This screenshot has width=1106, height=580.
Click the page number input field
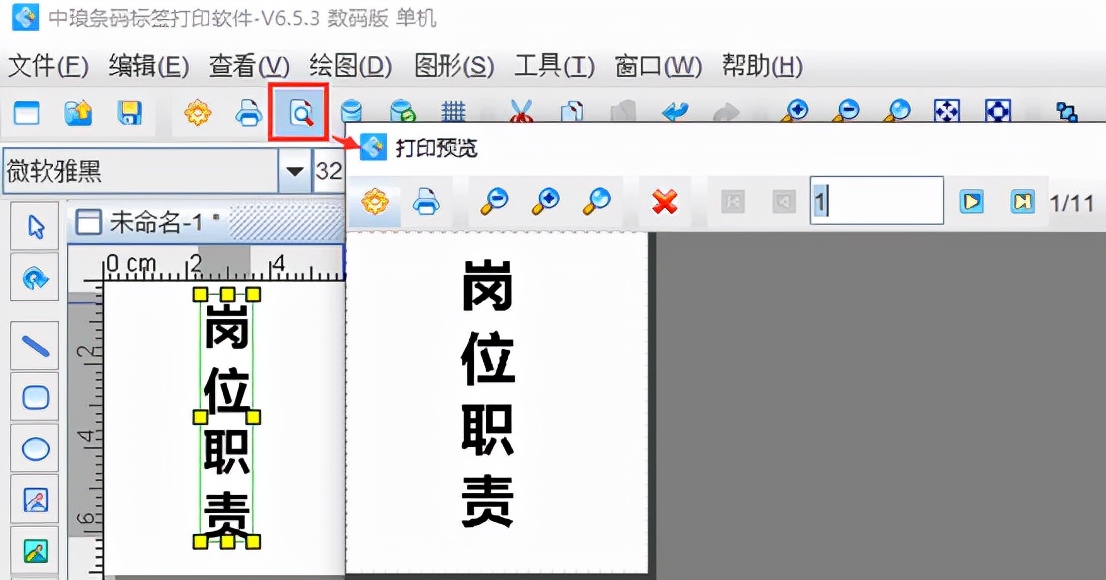point(877,200)
